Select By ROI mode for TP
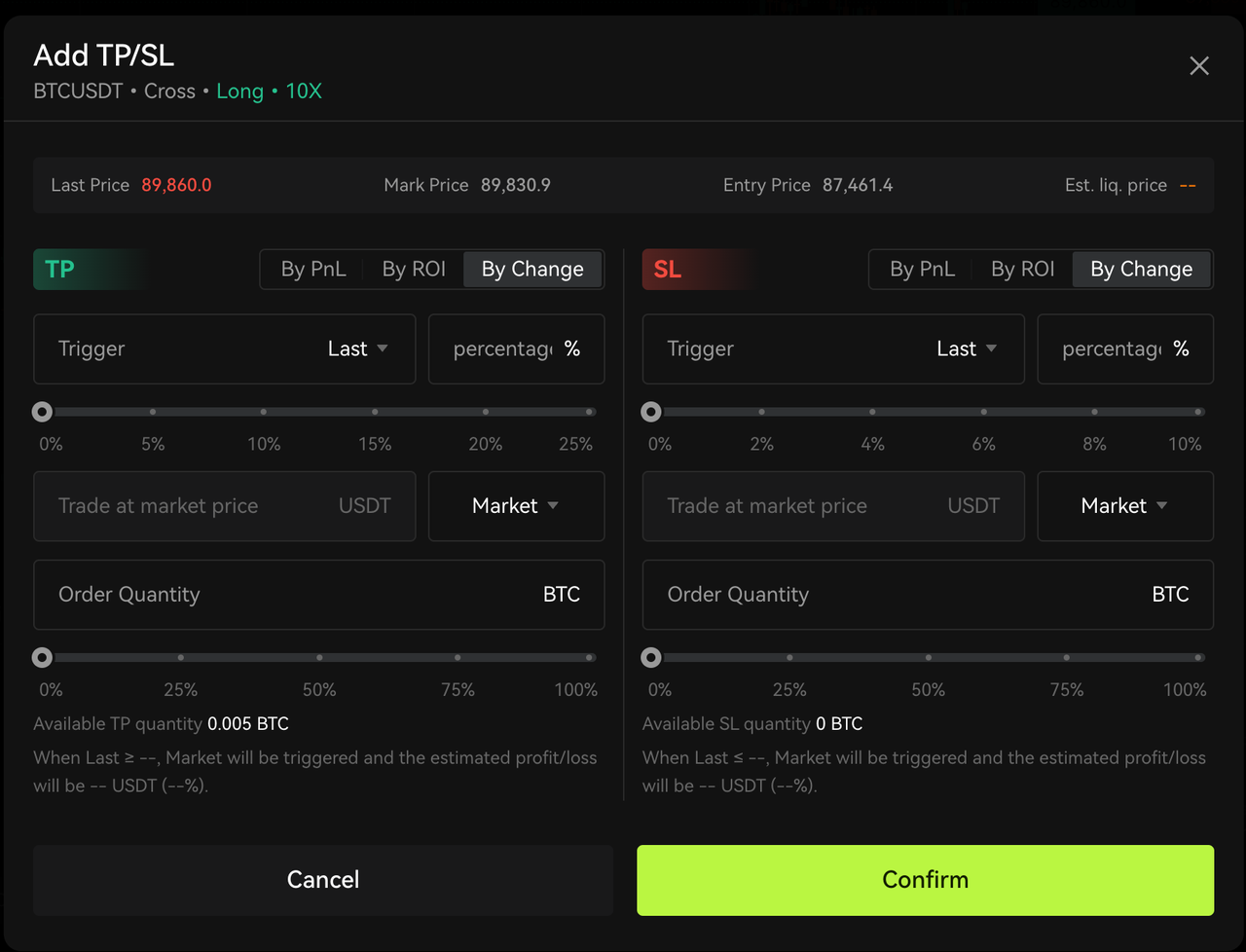Image resolution: width=1246 pixels, height=952 pixels. (414, 270)
